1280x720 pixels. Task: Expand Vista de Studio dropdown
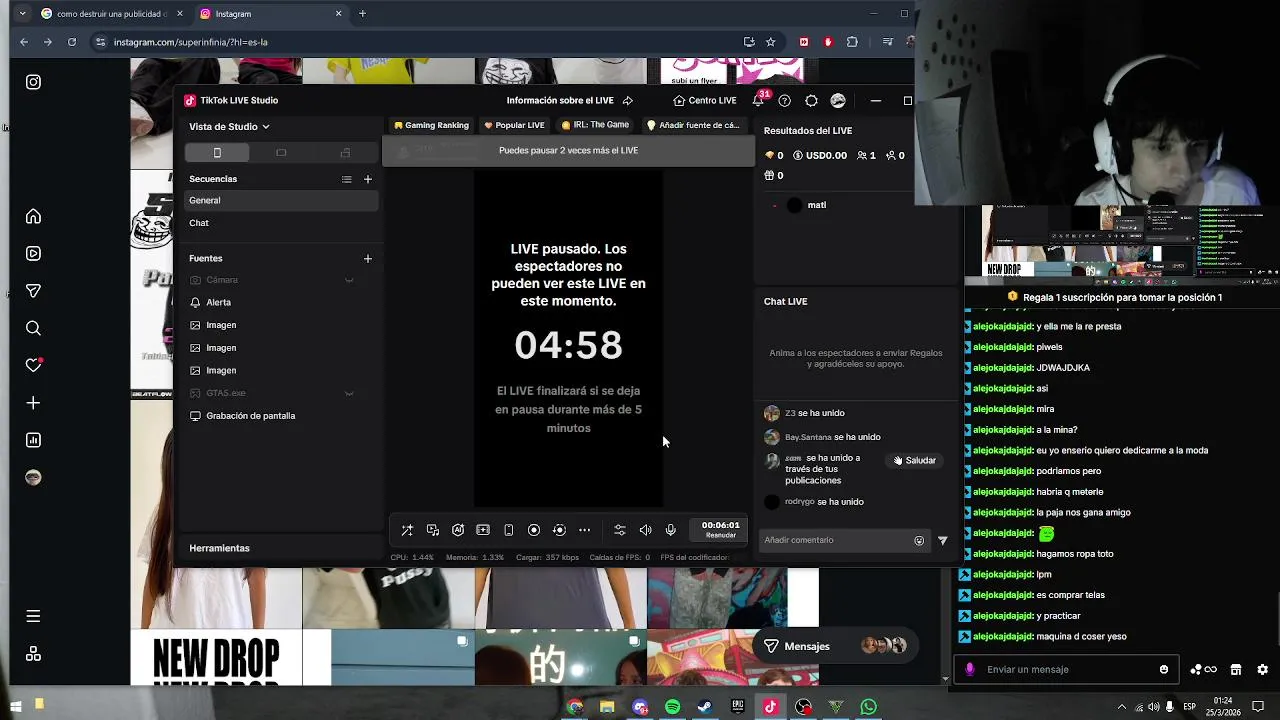click(x=229, y=127)
